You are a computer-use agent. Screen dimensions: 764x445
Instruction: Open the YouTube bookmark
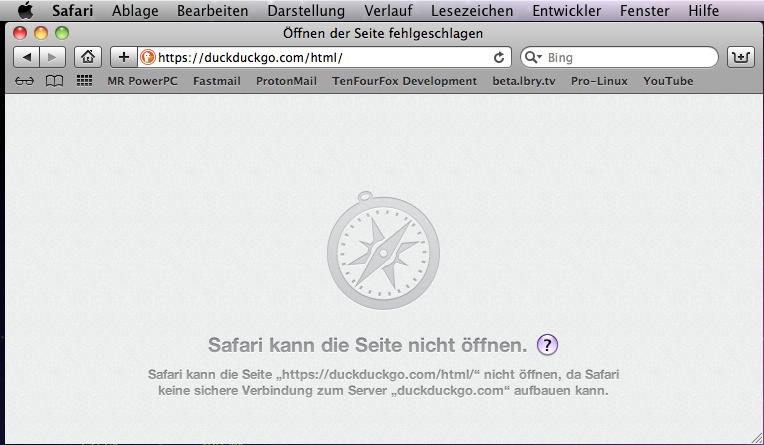668,81
